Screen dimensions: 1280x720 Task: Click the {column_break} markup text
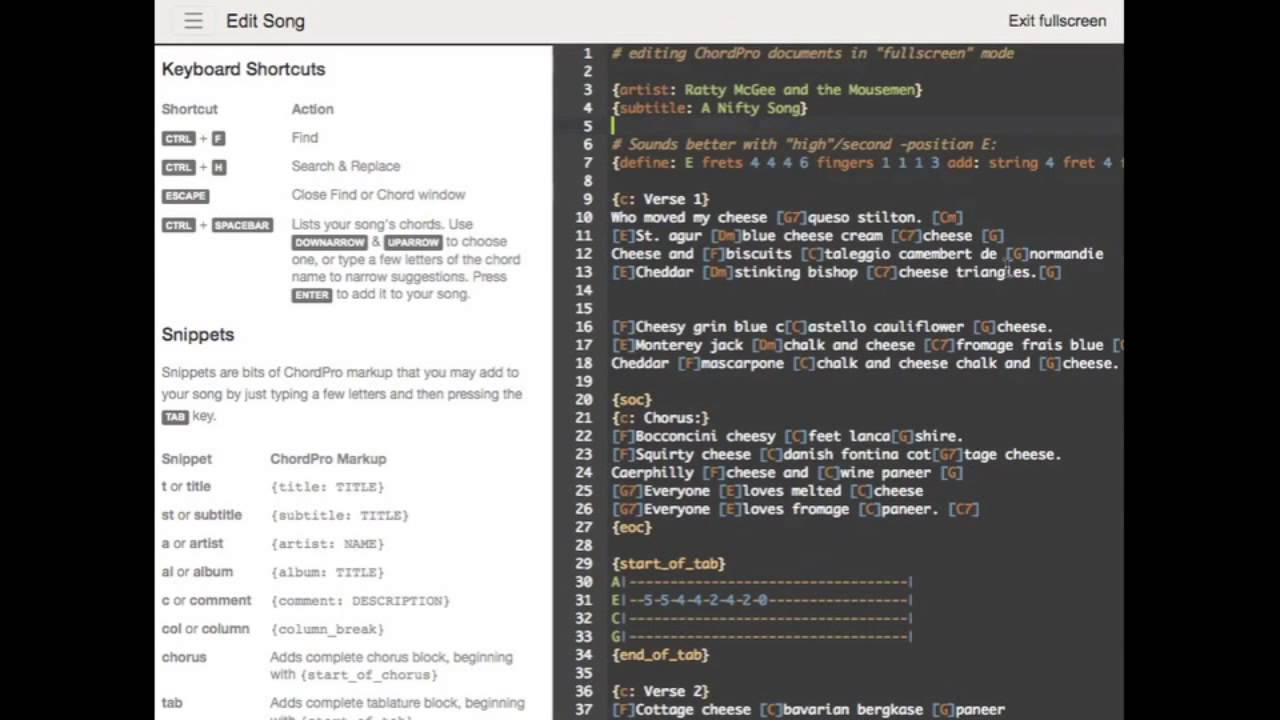point(327,629)
